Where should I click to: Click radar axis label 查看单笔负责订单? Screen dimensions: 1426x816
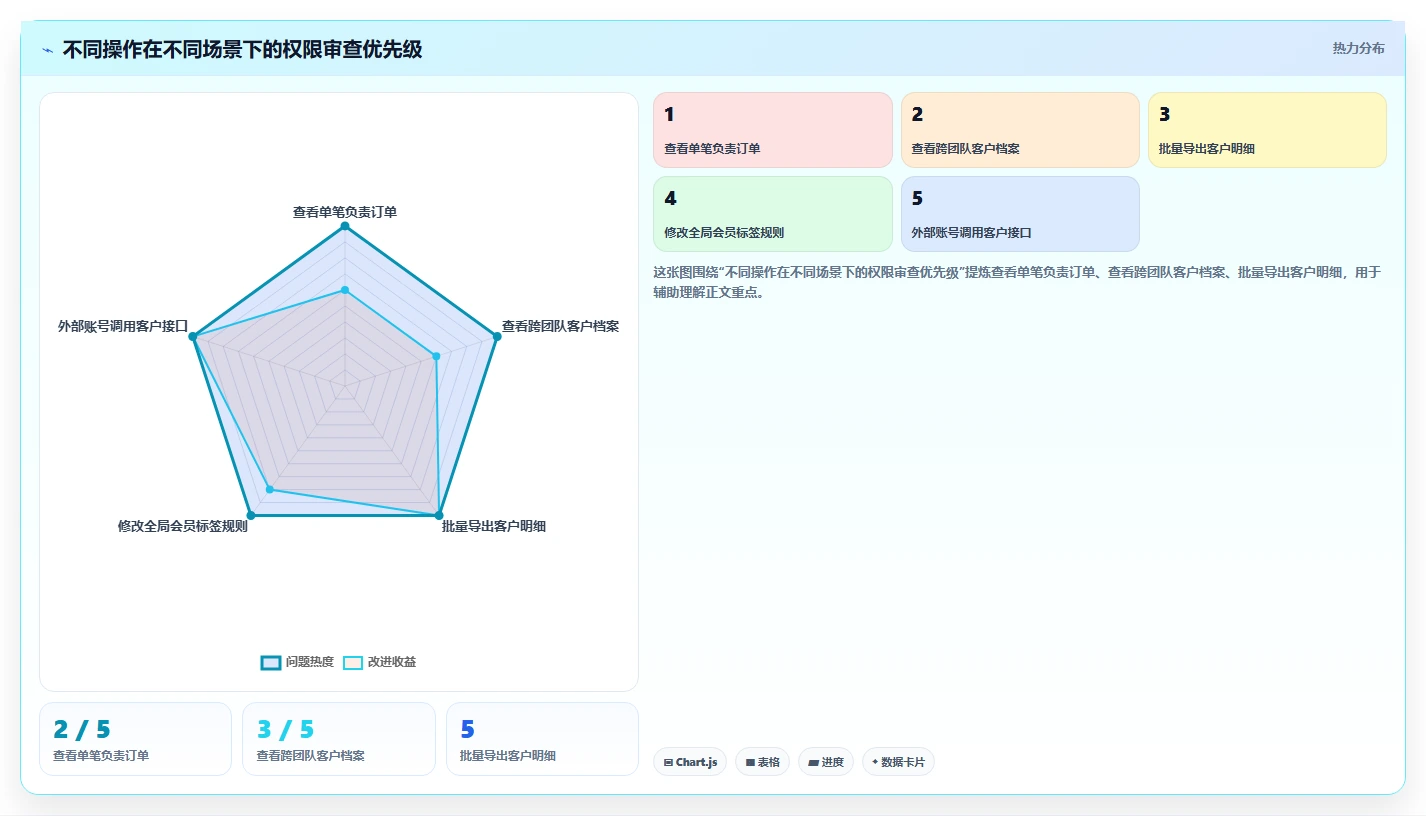pyautogui.click(x=345, y=212)
